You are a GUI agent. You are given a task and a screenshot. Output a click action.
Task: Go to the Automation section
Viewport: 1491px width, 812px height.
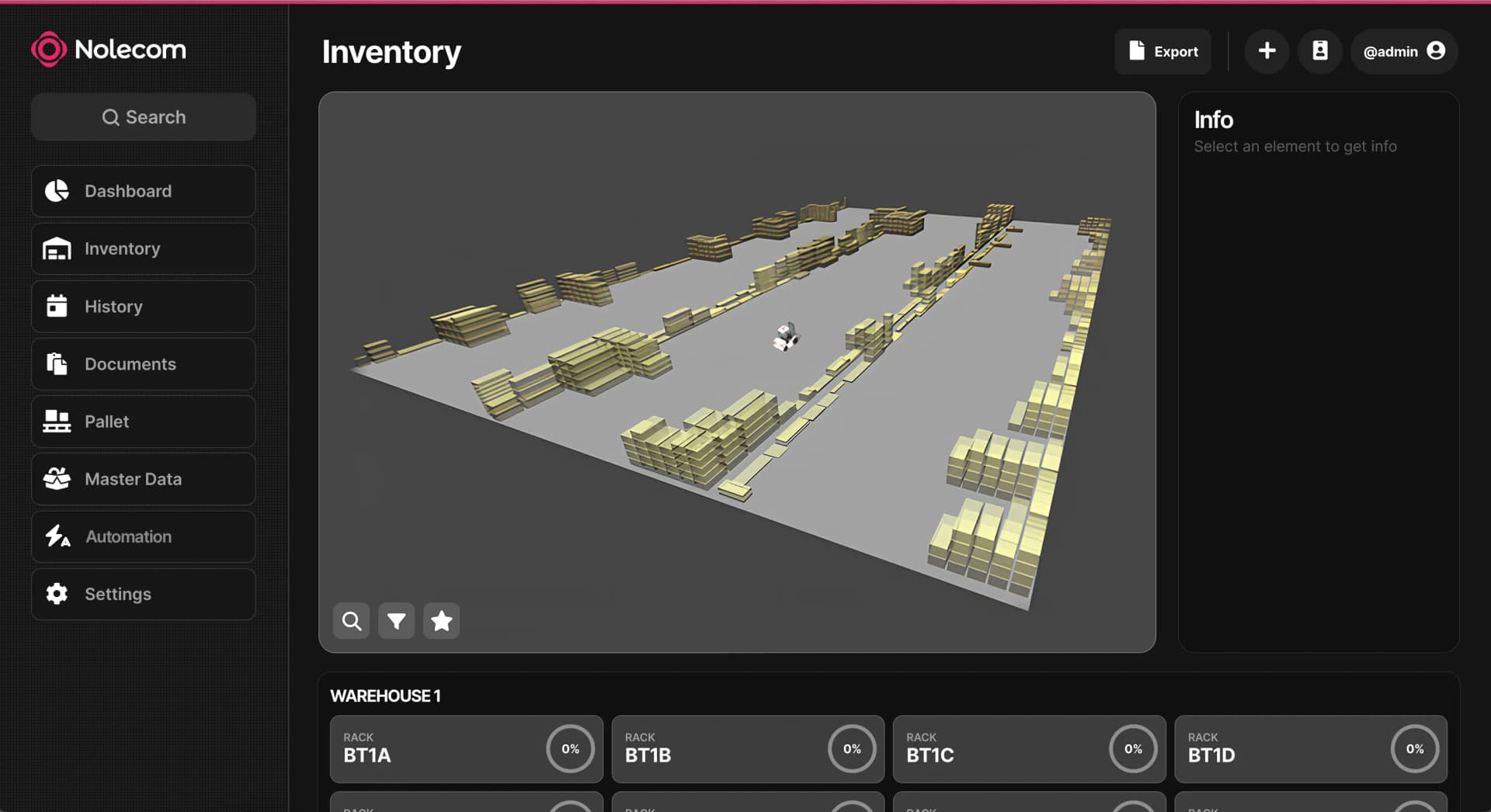coord(144,536)
